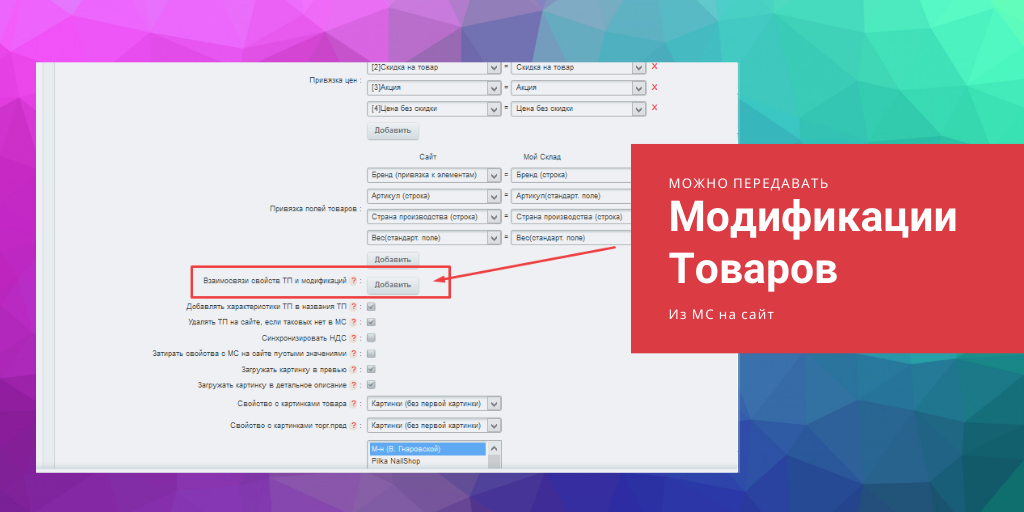Screen dimensions: 1024x512
Task: Show hint for Удалять ТП на сайте option
Action: [x=353, y=322]
